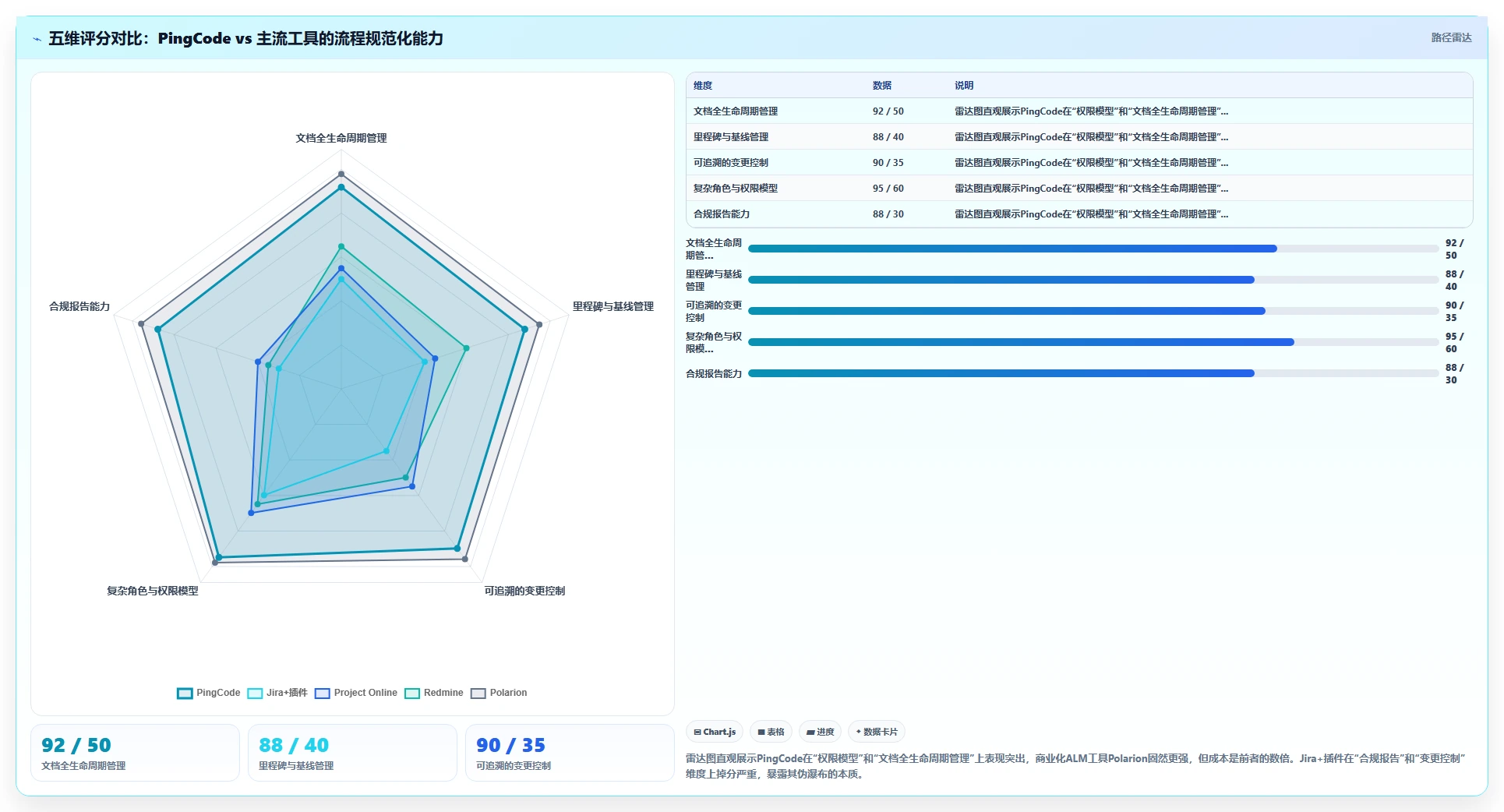
Task: Select the 里程碑与基线管理 cell in the table
Action: tap(731, 137)
